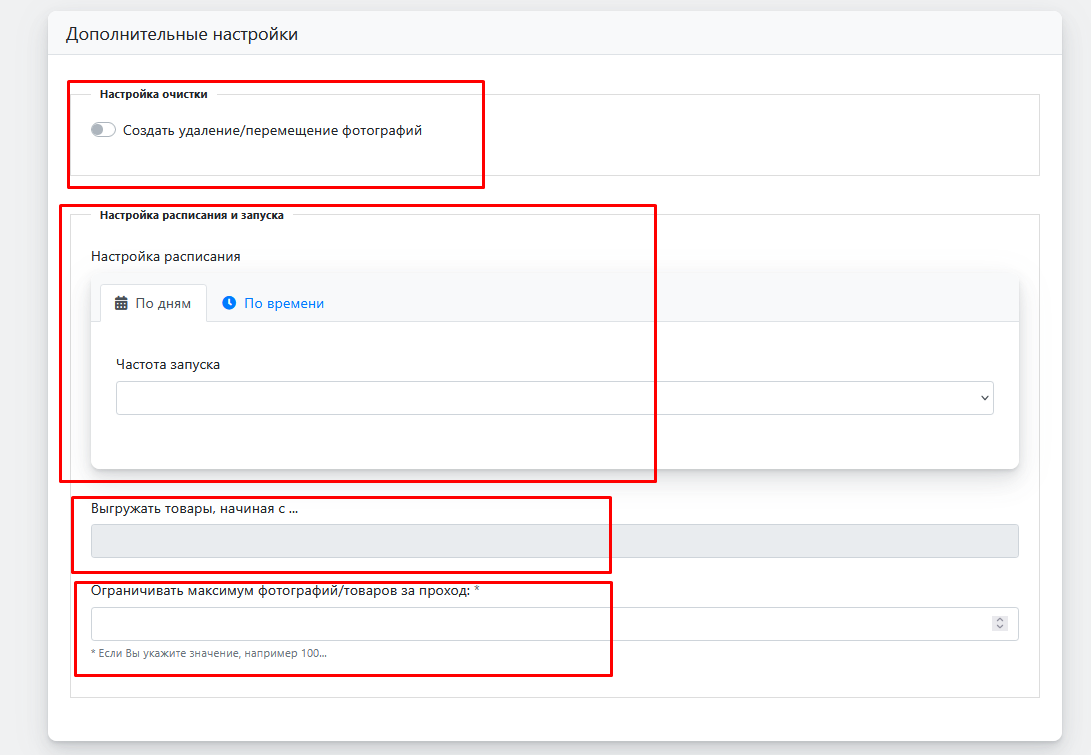1091x755 pixels.
Task: Click the 'Настройка расписания' label
Action: coord(165,256)
